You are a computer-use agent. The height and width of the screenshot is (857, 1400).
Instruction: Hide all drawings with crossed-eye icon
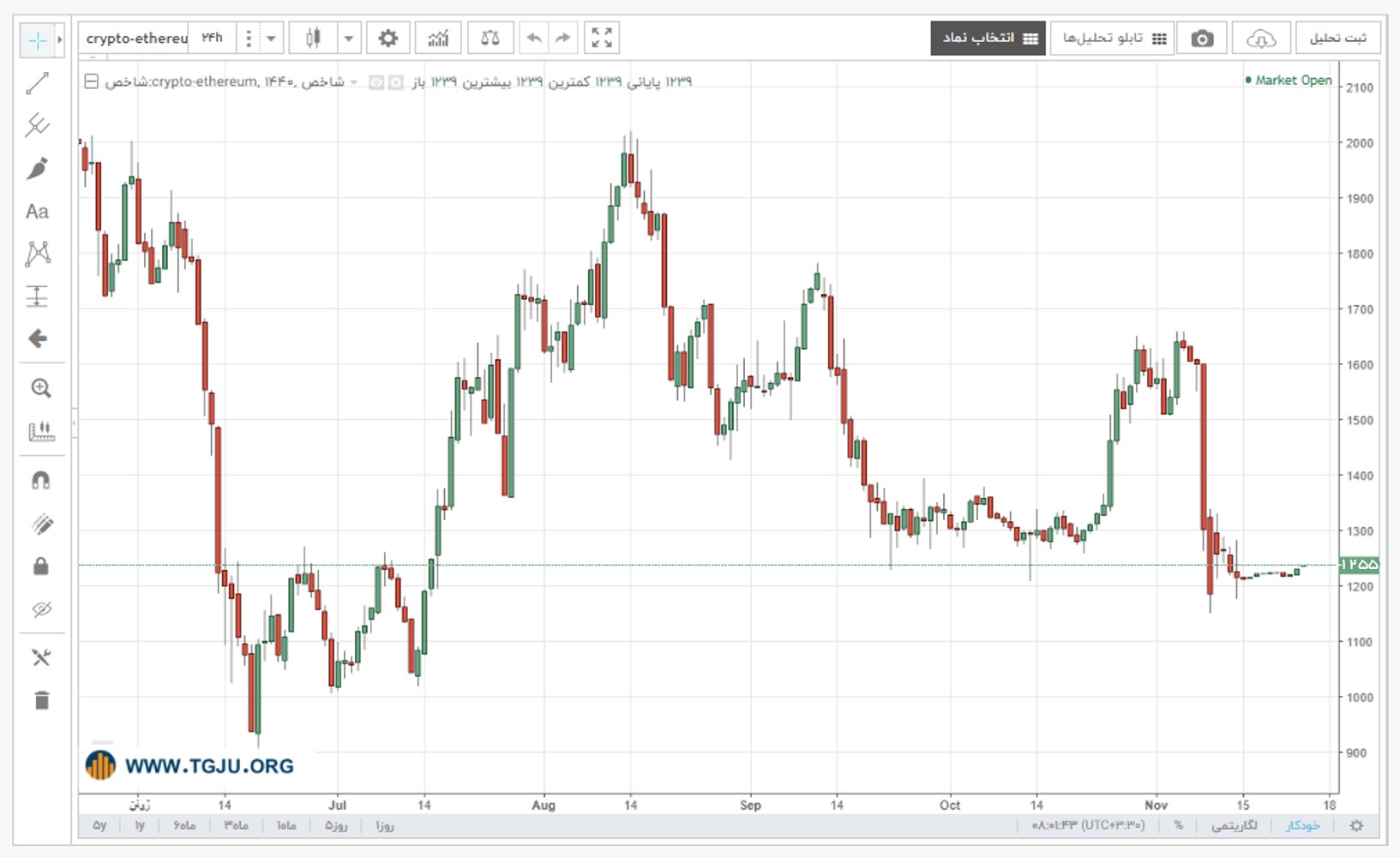click(x=40, y=609)
